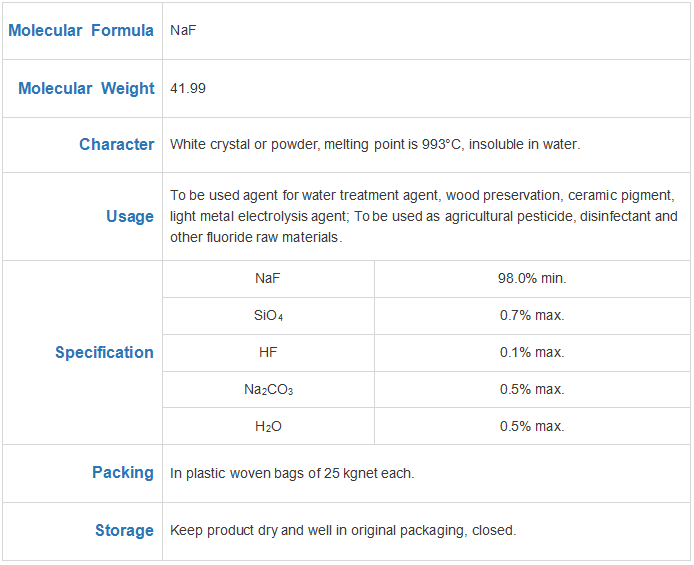Click the Storage row heading

(124, 530)
